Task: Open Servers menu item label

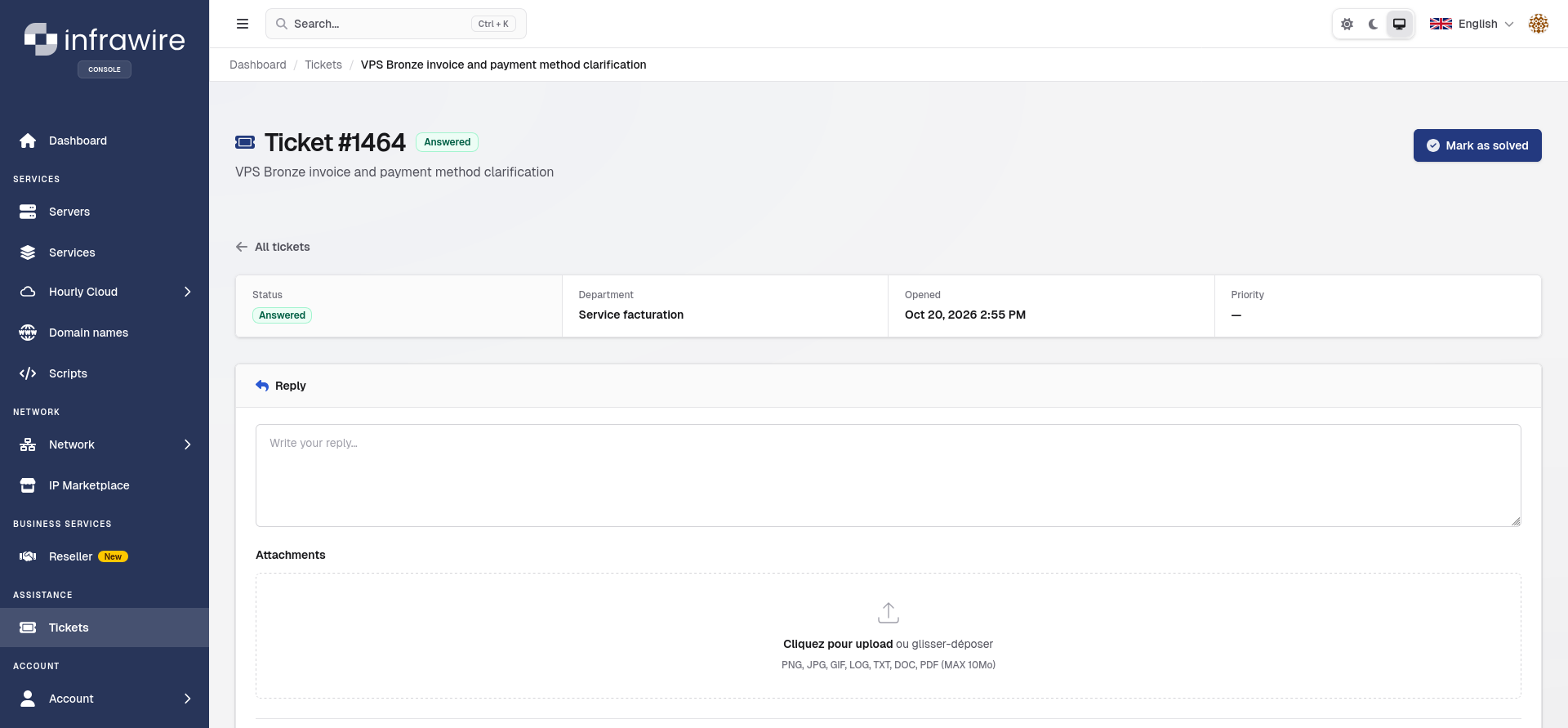Action: tap(69, 212)
